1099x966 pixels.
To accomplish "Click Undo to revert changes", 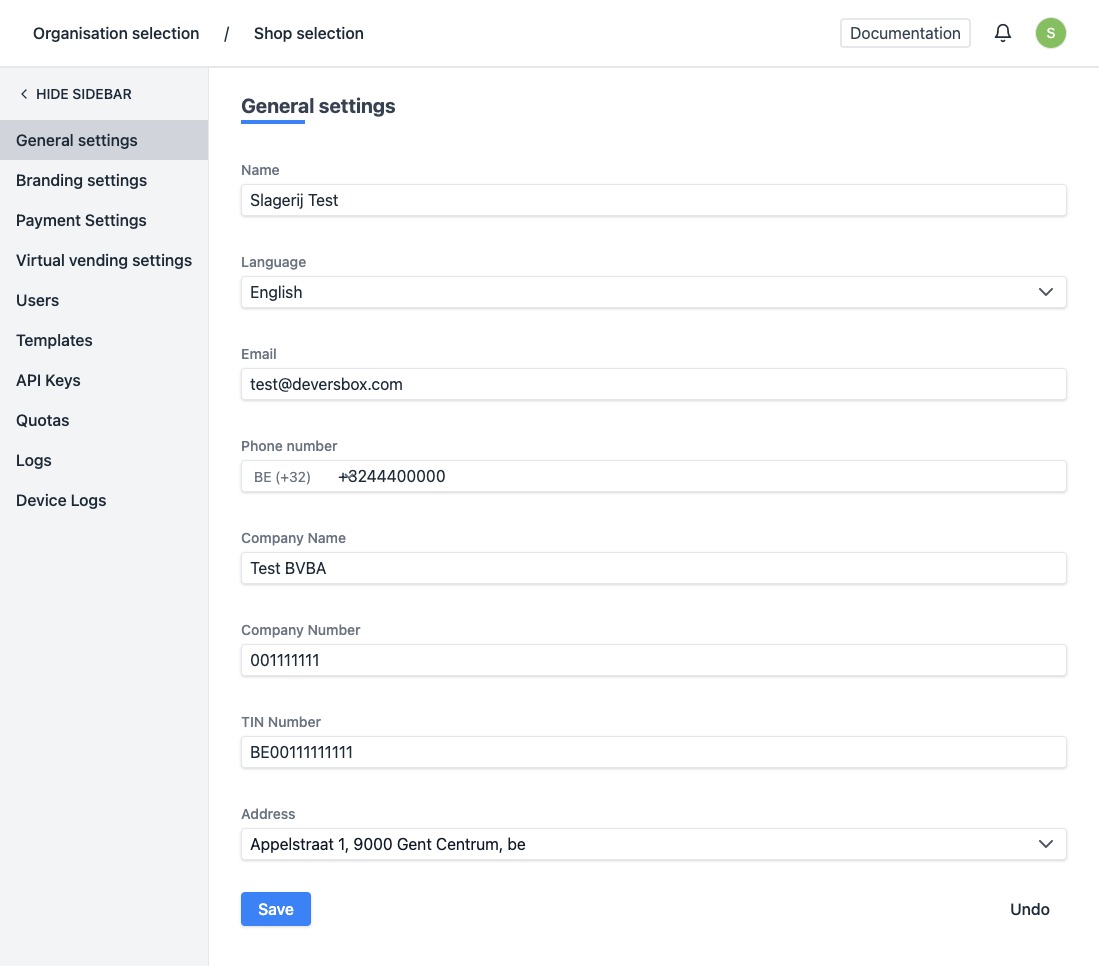I will tap(1029, 909).
